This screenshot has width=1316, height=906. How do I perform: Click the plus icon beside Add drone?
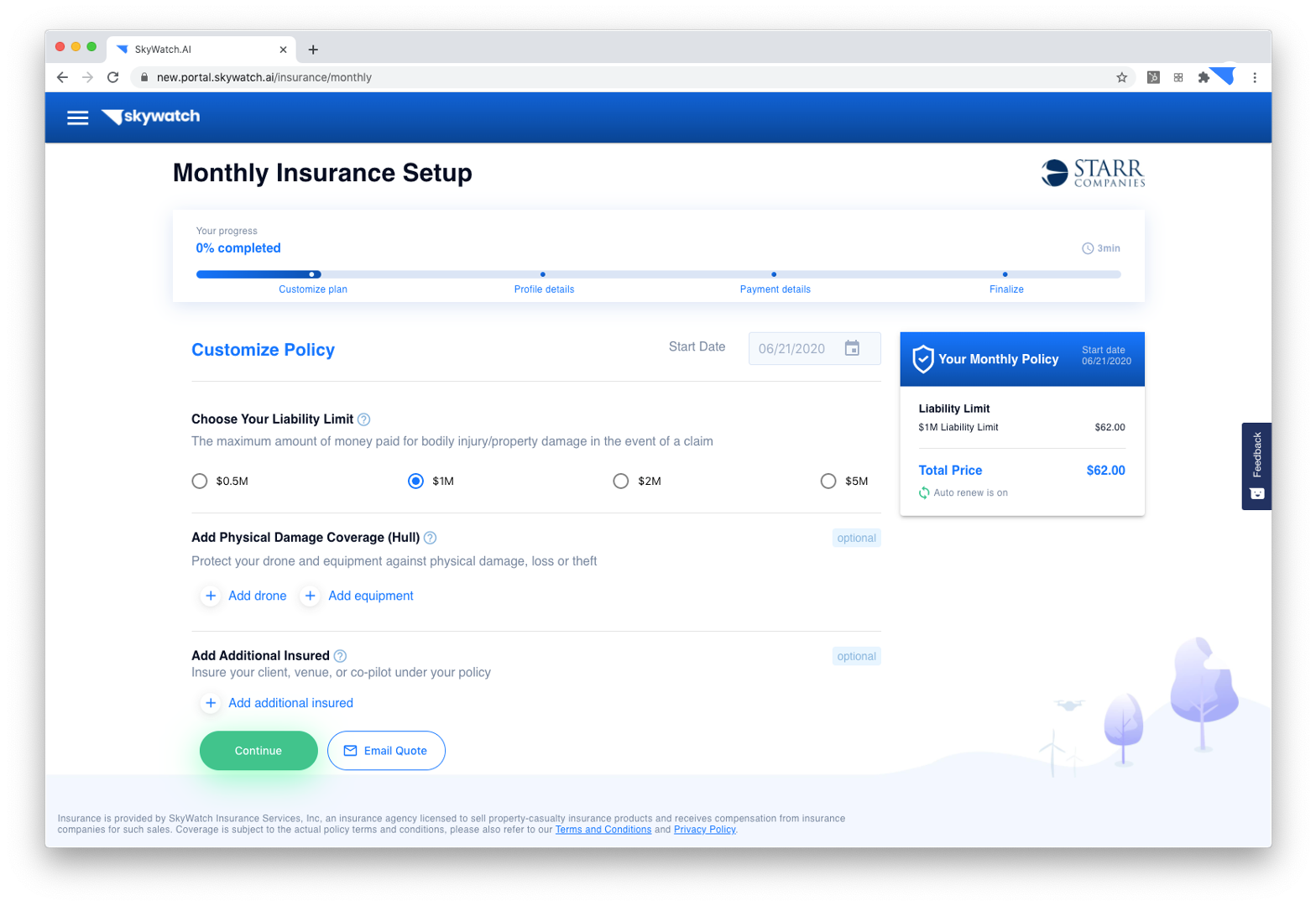[211, 596]
